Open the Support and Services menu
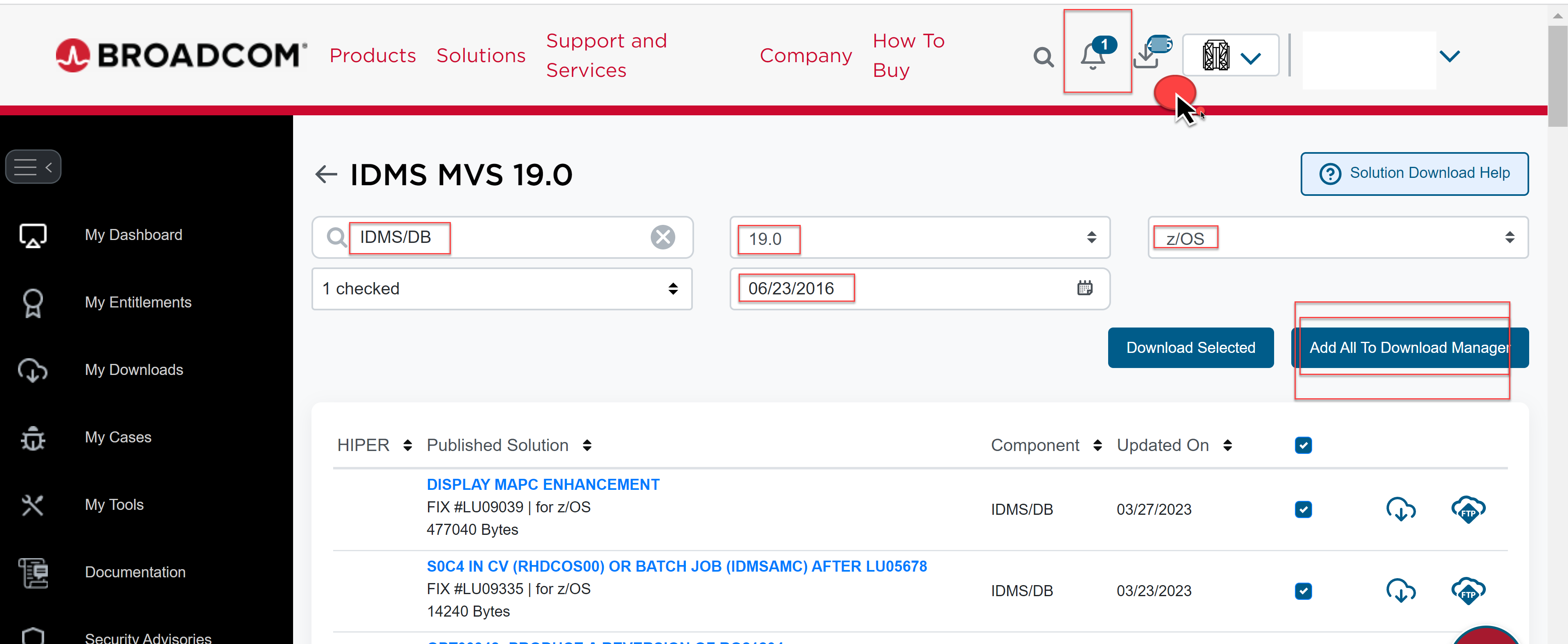This screenshot has height=644, width=1568. click(606, 55)
